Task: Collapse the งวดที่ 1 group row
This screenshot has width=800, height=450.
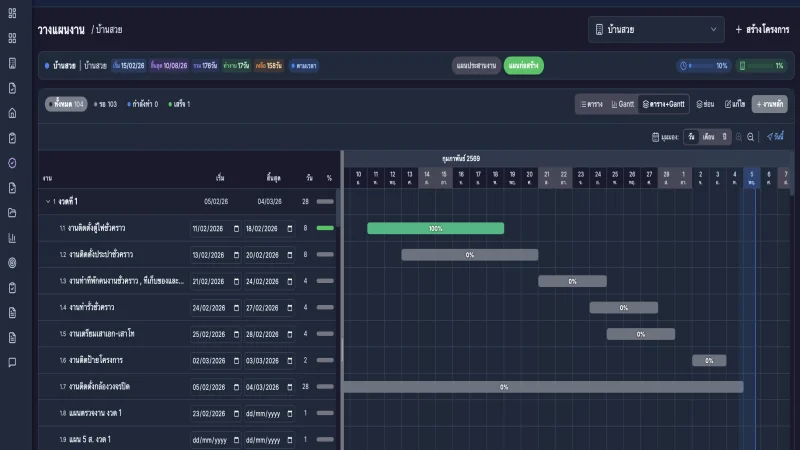Action: (x=47, y=201)
